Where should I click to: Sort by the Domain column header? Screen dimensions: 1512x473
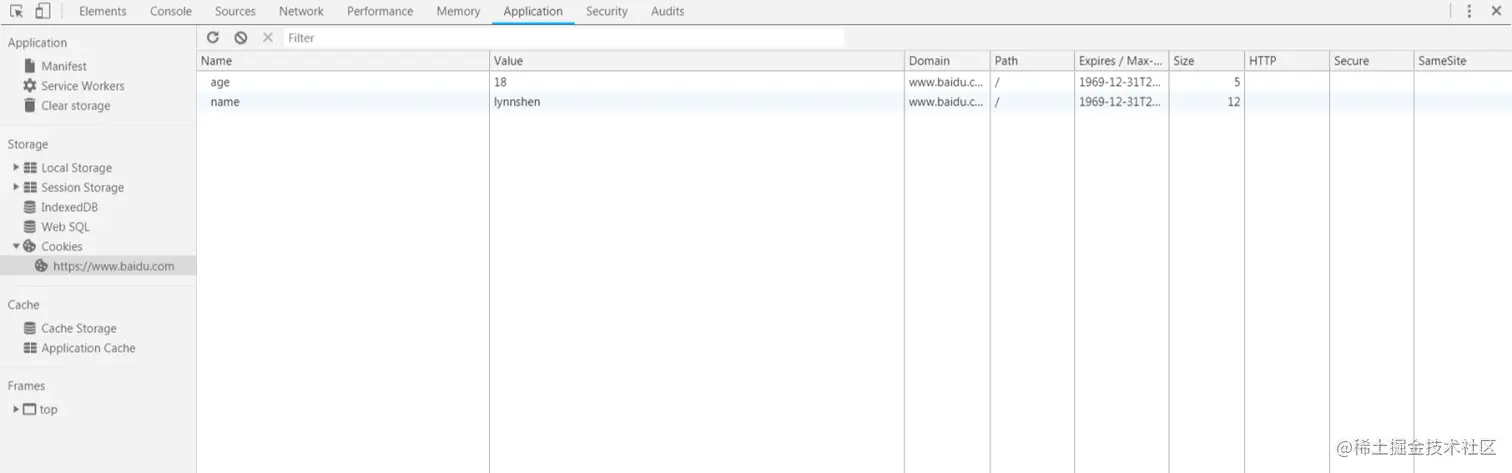947,61
